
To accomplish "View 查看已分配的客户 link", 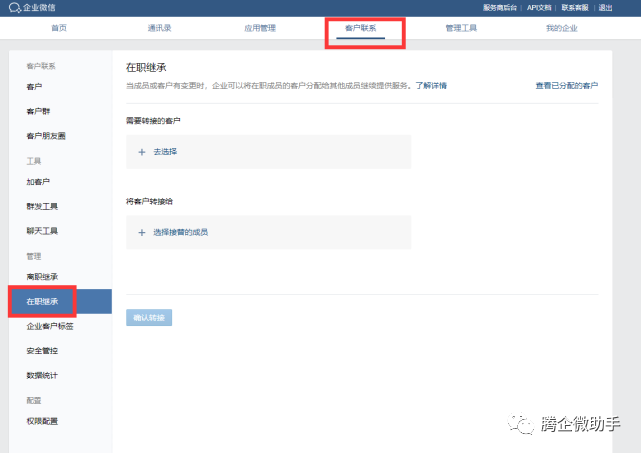I will pos(566,86).
